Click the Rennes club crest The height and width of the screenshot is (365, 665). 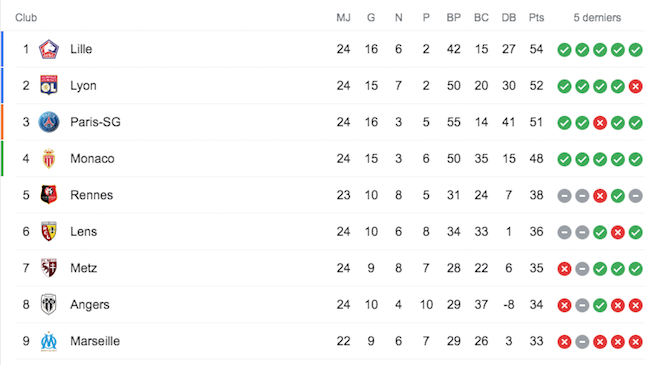tap(49, 195)
